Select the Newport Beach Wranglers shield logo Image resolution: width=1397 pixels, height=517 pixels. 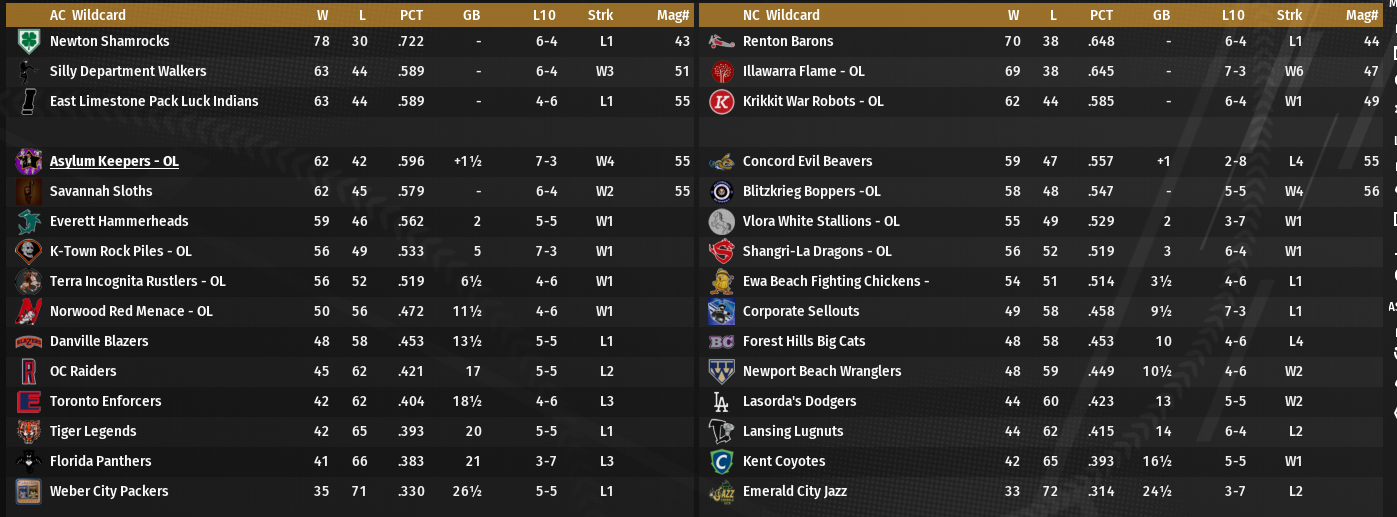pos(721,371)
